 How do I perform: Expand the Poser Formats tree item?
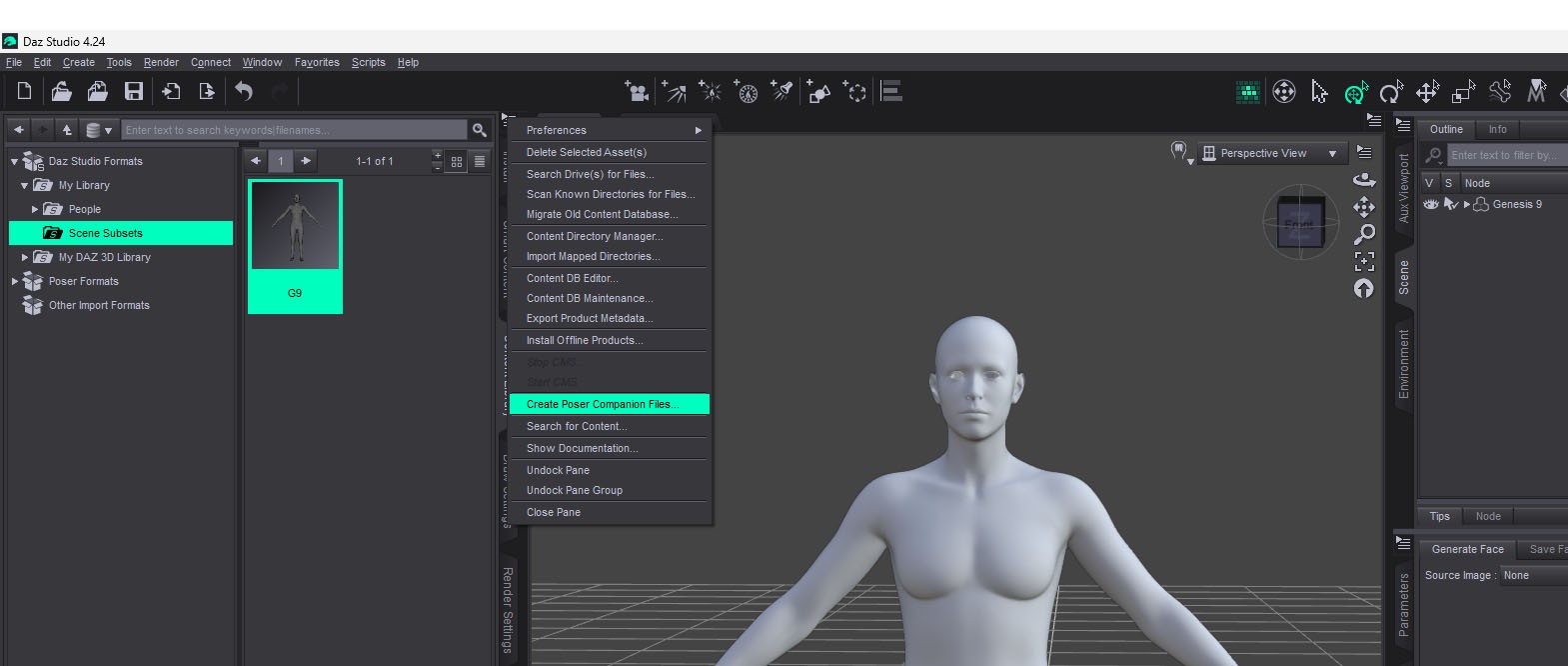[x=14, y=281]
